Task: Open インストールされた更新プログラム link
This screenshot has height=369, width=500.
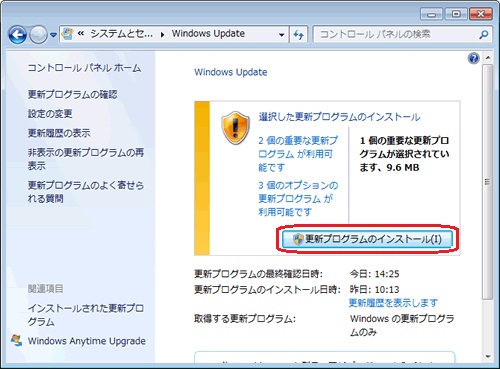Action: click(86, 315)
